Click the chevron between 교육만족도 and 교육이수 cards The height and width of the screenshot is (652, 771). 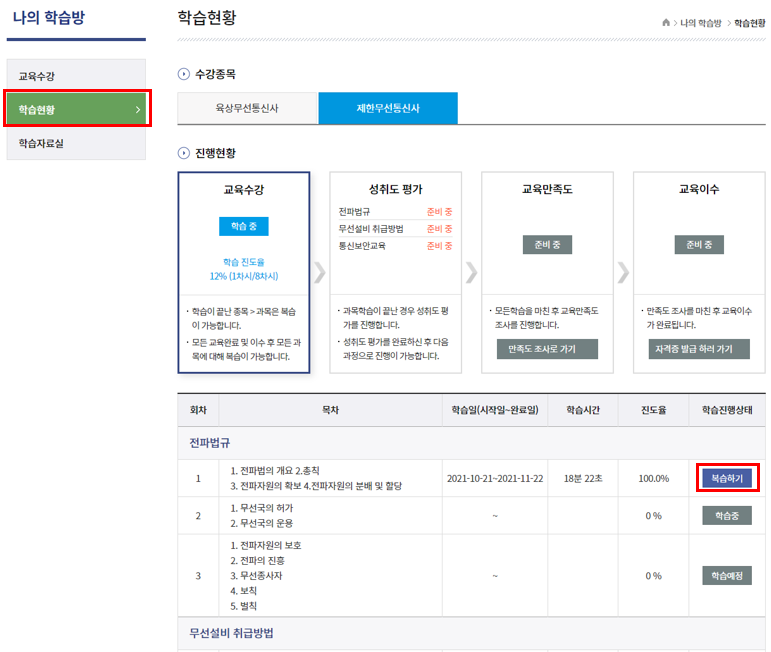coord(624,272)
